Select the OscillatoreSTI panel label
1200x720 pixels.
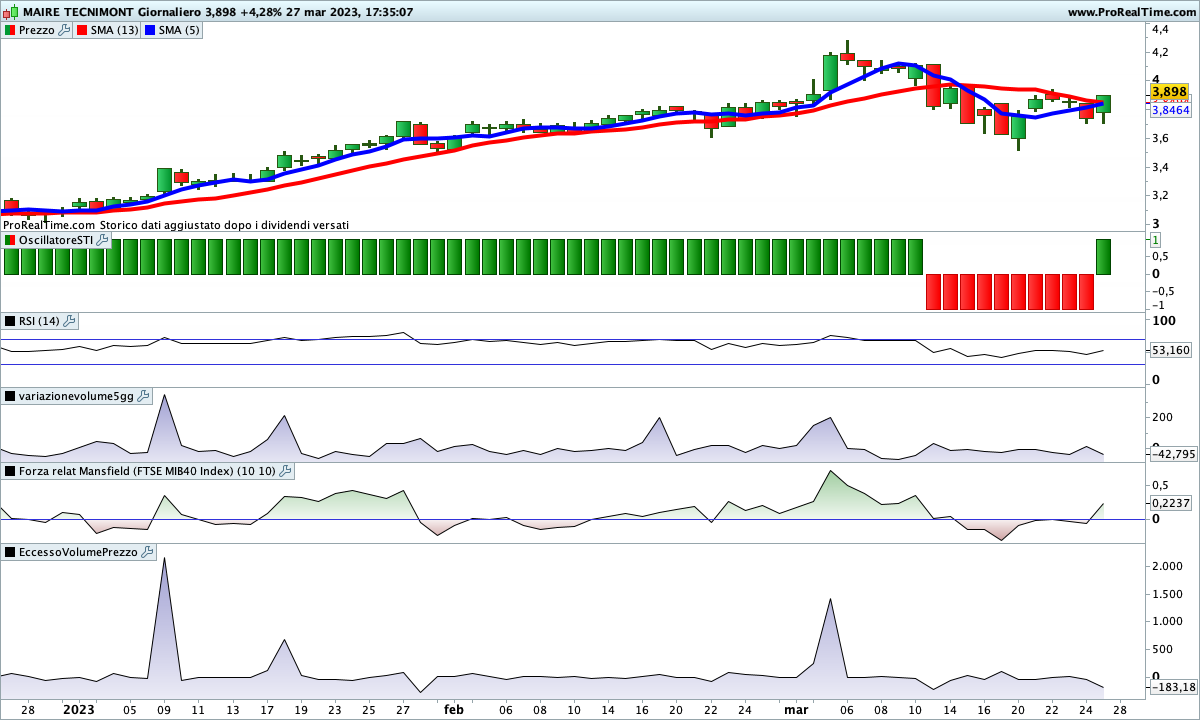pos(56,241)
